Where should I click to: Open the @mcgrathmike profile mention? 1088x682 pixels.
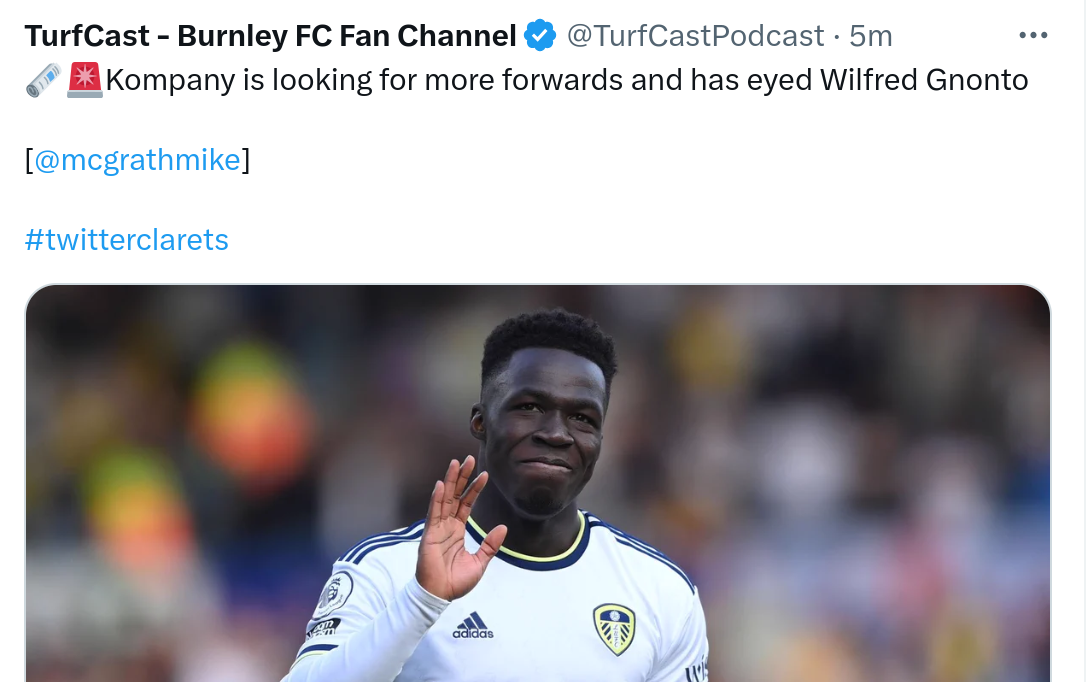point(137,160)
